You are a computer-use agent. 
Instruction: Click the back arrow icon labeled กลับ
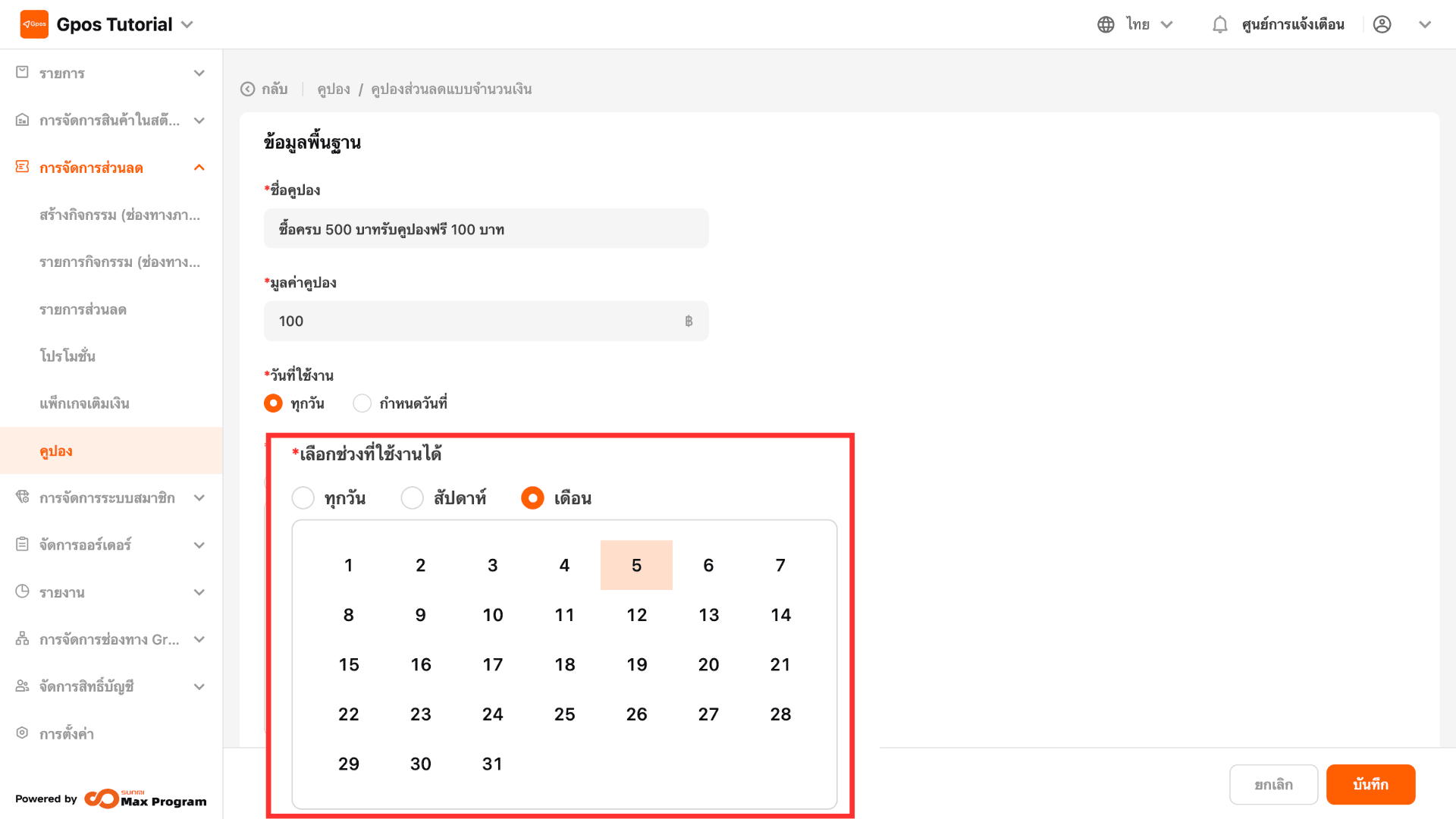pyautogui.click(x=248, y=89)
